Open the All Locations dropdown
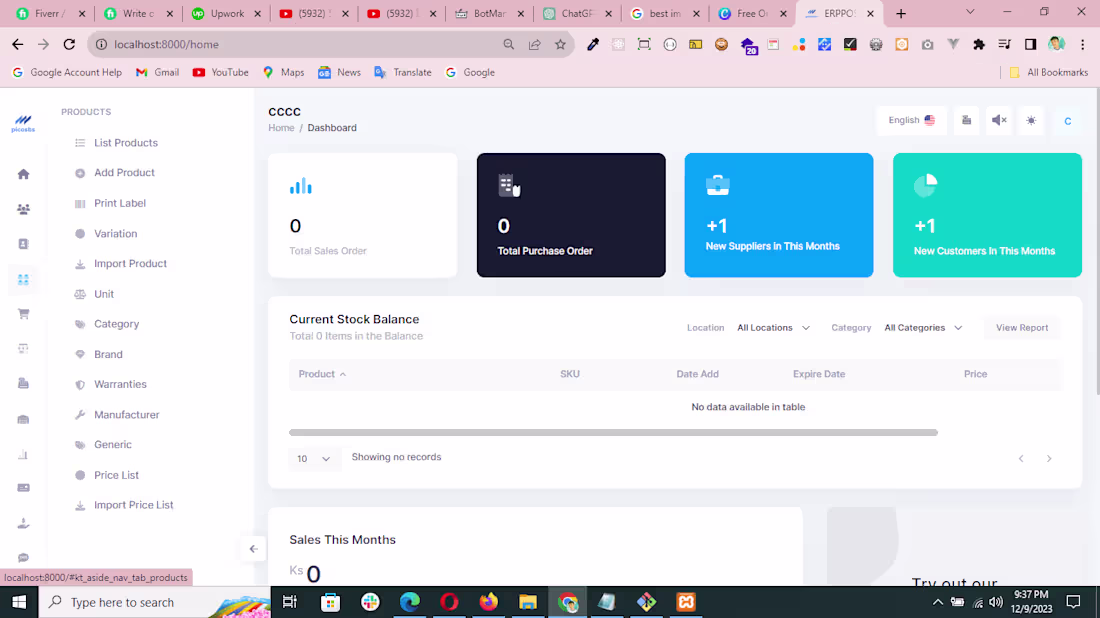The image size is (1100, 618). [773, 328]
